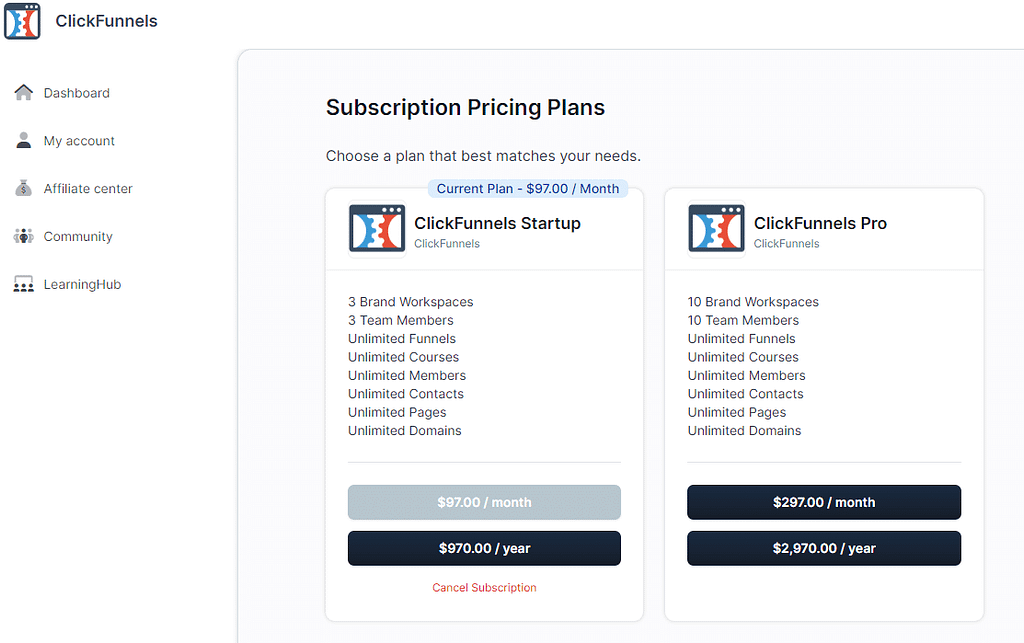Go to My account text link

[x=79, y=141]
